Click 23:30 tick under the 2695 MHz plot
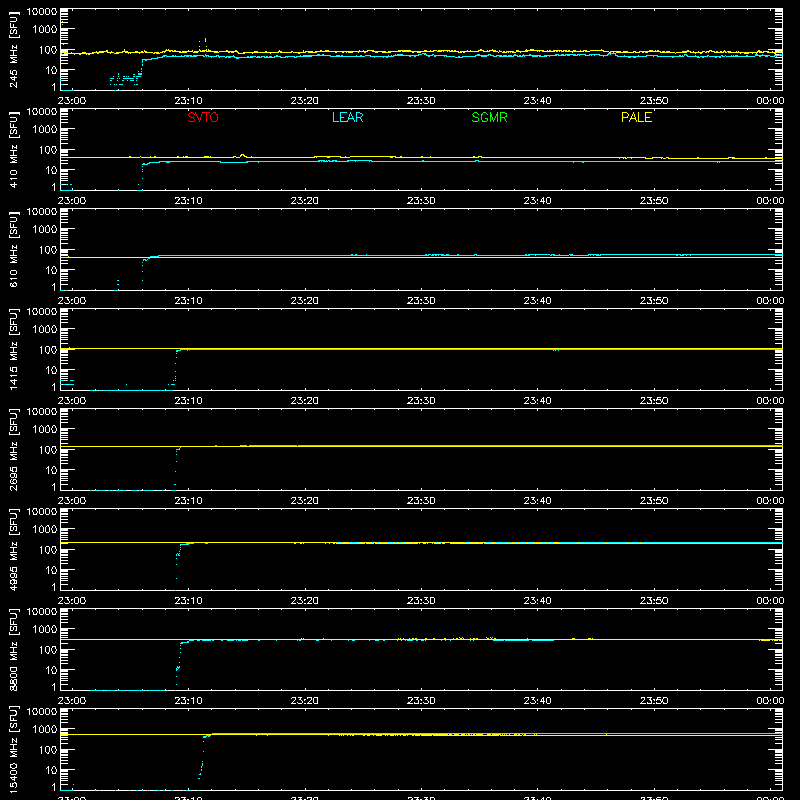This screenshot has width=800, height=800. click(421, 501)
